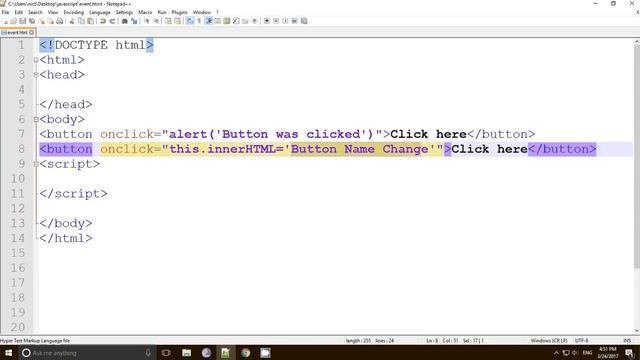Click line number 8 in the margin
The width and height of the screenshot is (640, 360).
(21, 149)
